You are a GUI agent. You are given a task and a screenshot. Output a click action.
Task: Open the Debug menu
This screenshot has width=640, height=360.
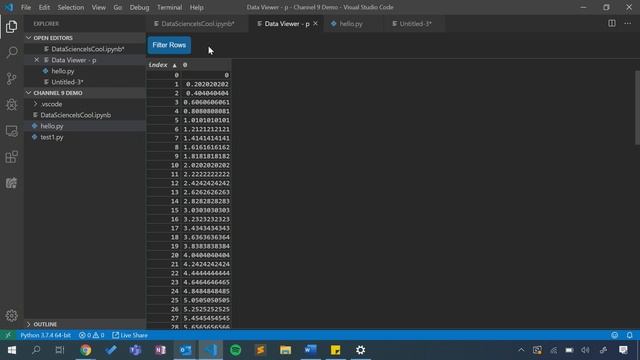tap(139, 7)
